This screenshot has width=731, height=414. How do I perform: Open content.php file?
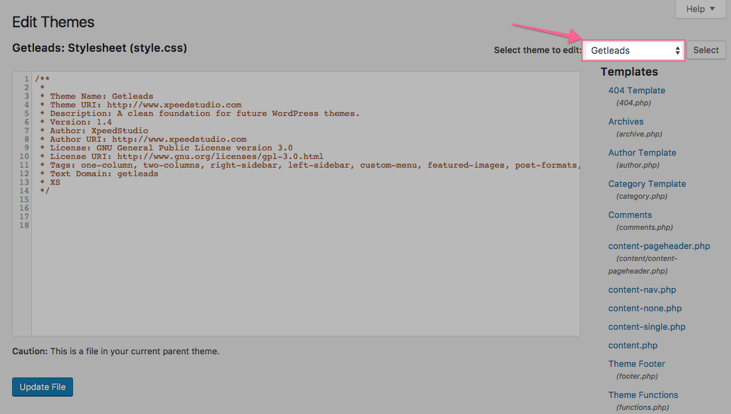[632, 345]
